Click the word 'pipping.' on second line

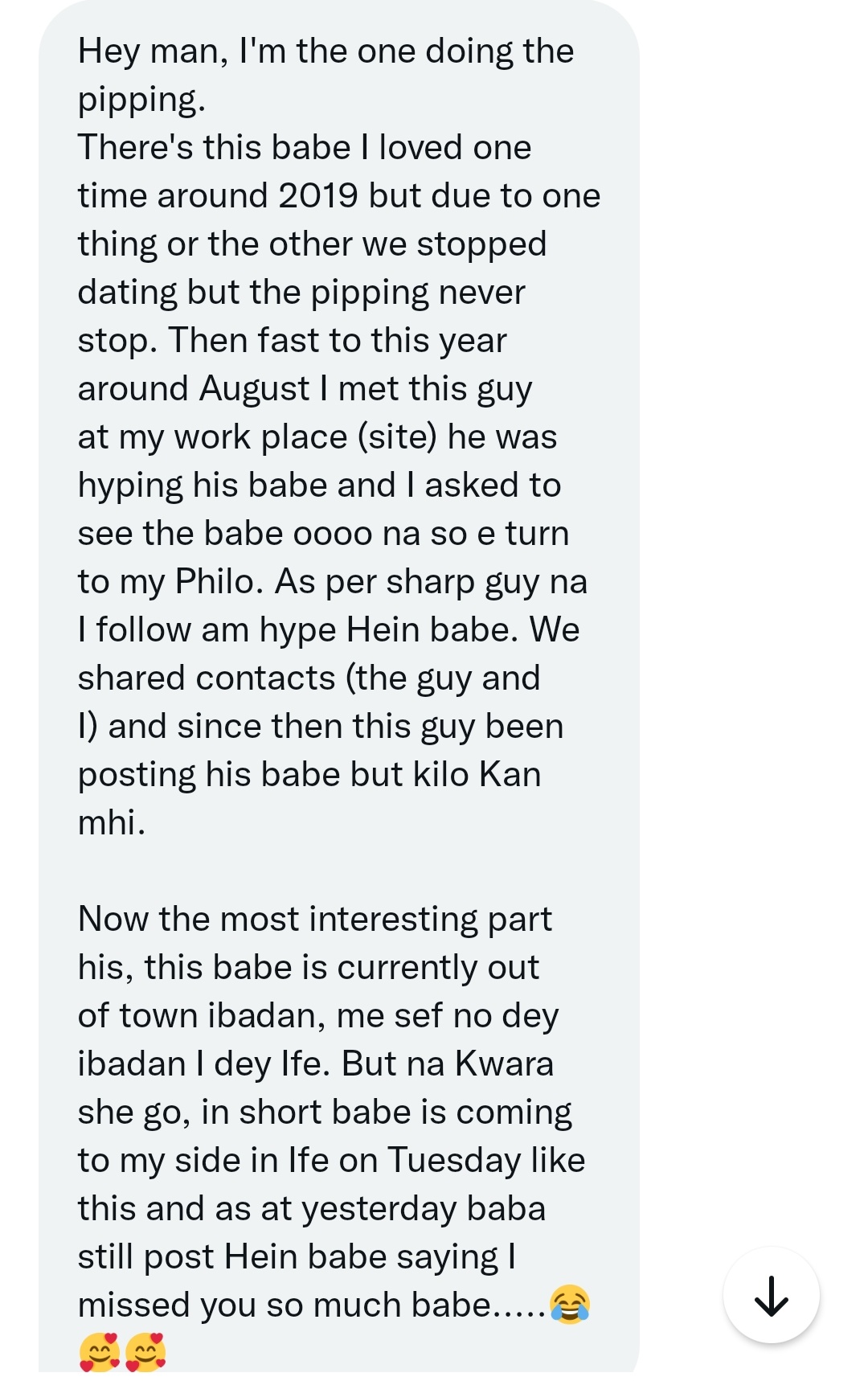click(x=141, y=101)
